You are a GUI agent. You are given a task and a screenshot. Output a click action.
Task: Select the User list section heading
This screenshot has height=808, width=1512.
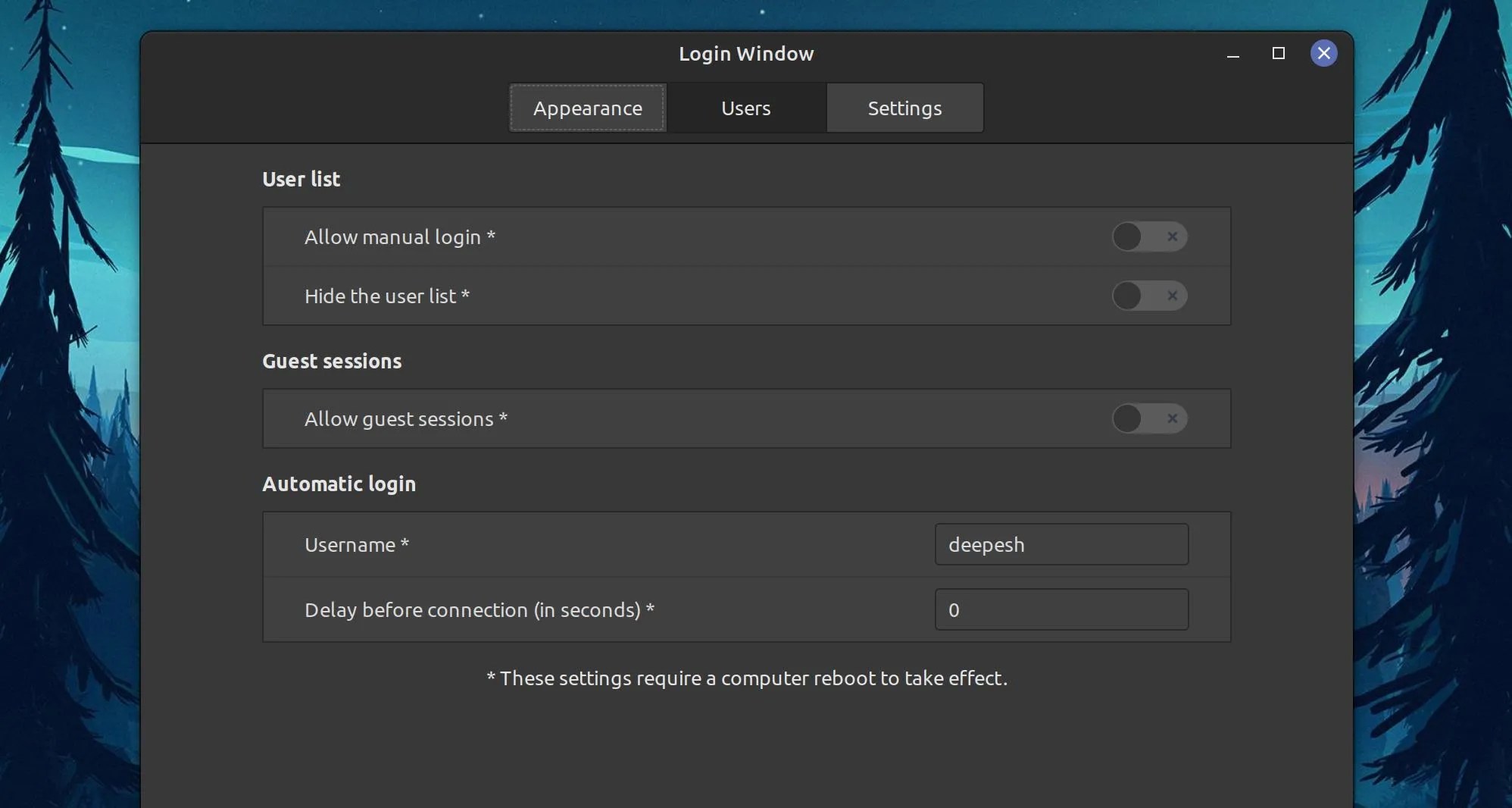tap(300, 180)
